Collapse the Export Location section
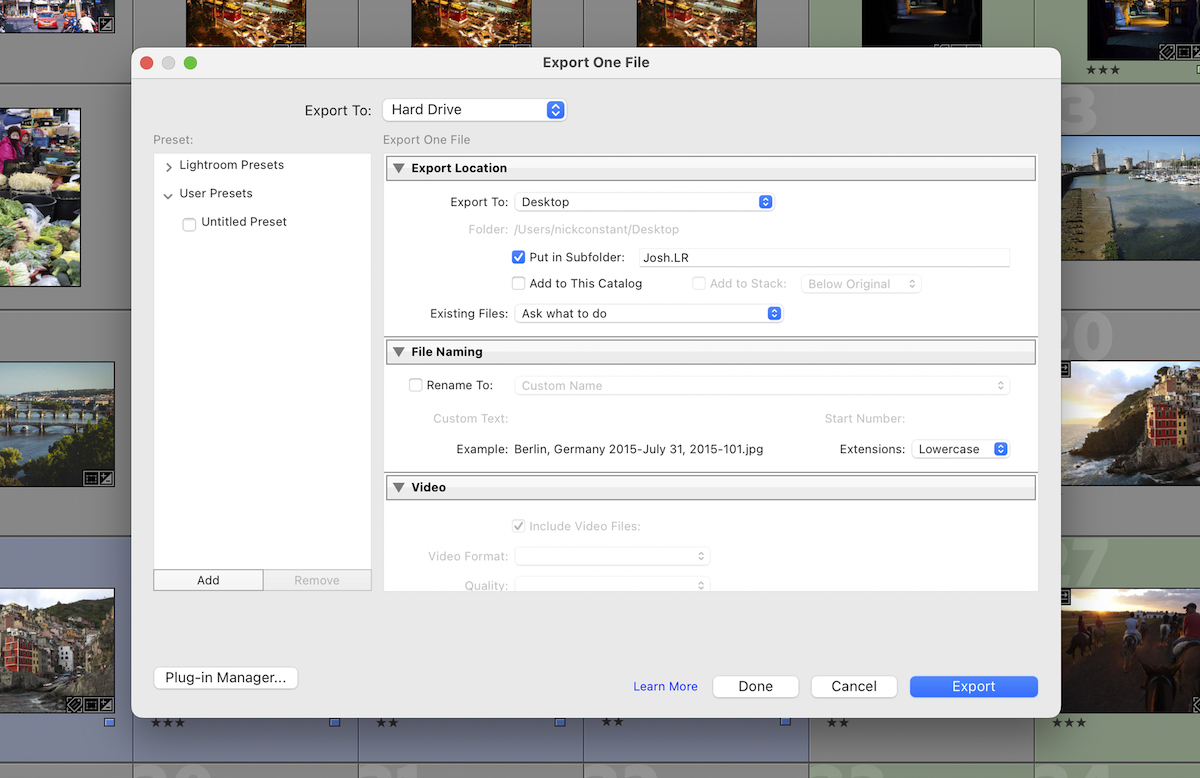Viewport: 1200px width, 778px height. point(397,168)
